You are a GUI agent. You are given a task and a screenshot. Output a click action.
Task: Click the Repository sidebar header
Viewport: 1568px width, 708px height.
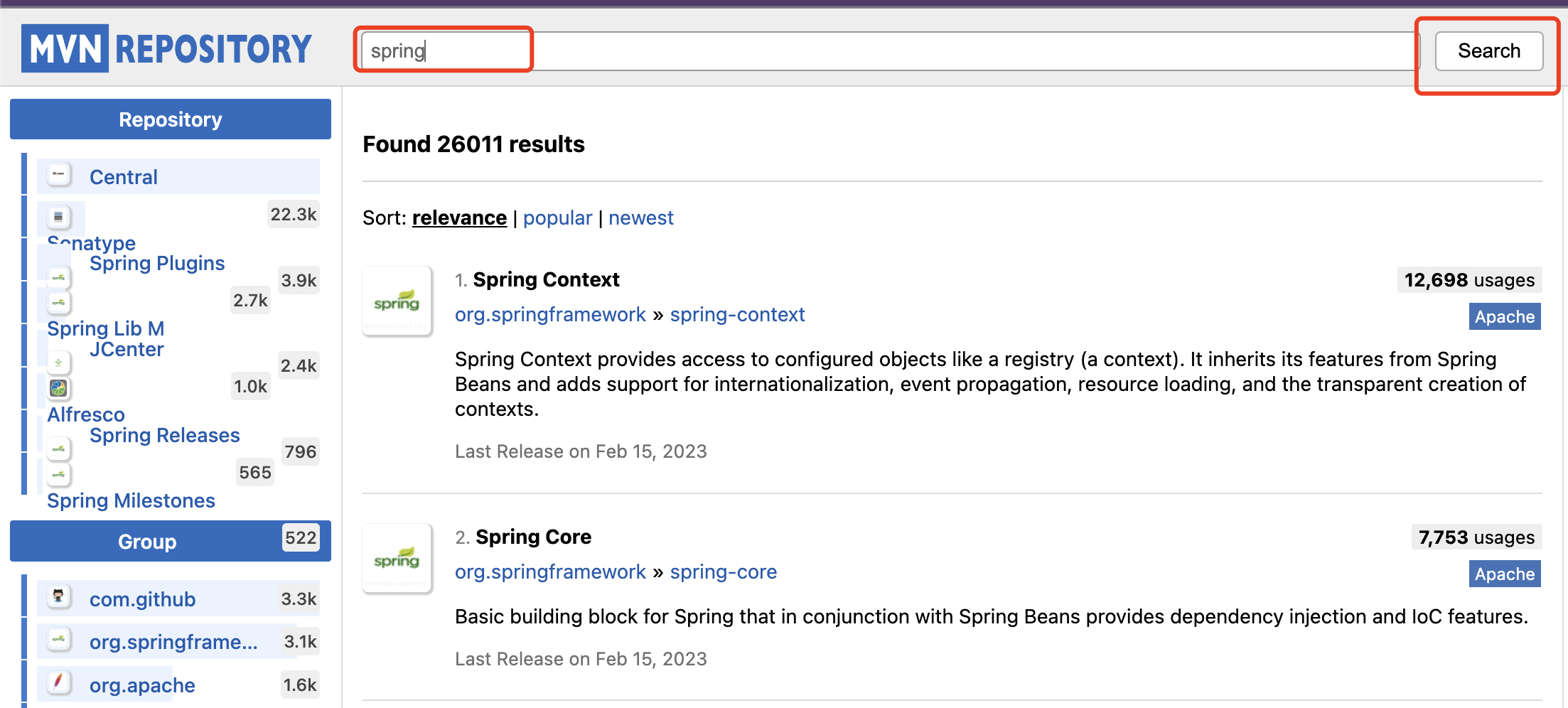(171, 119)
